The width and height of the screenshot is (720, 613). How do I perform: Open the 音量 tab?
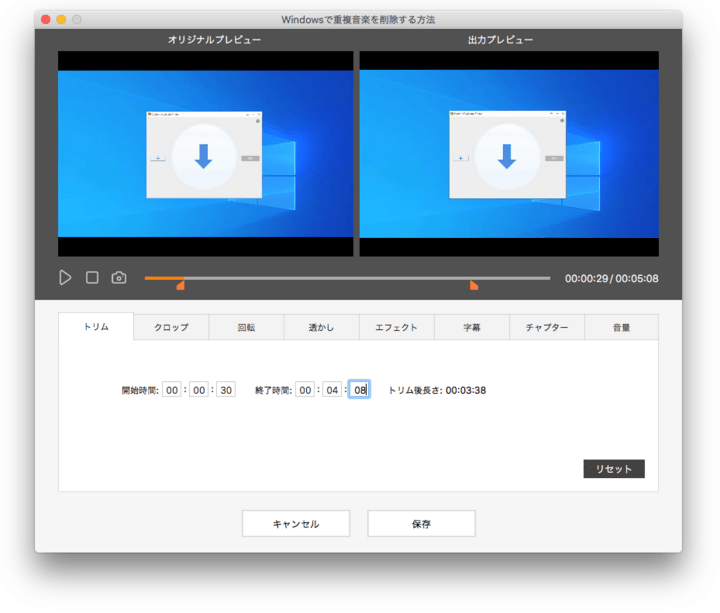tap(621, 327)
